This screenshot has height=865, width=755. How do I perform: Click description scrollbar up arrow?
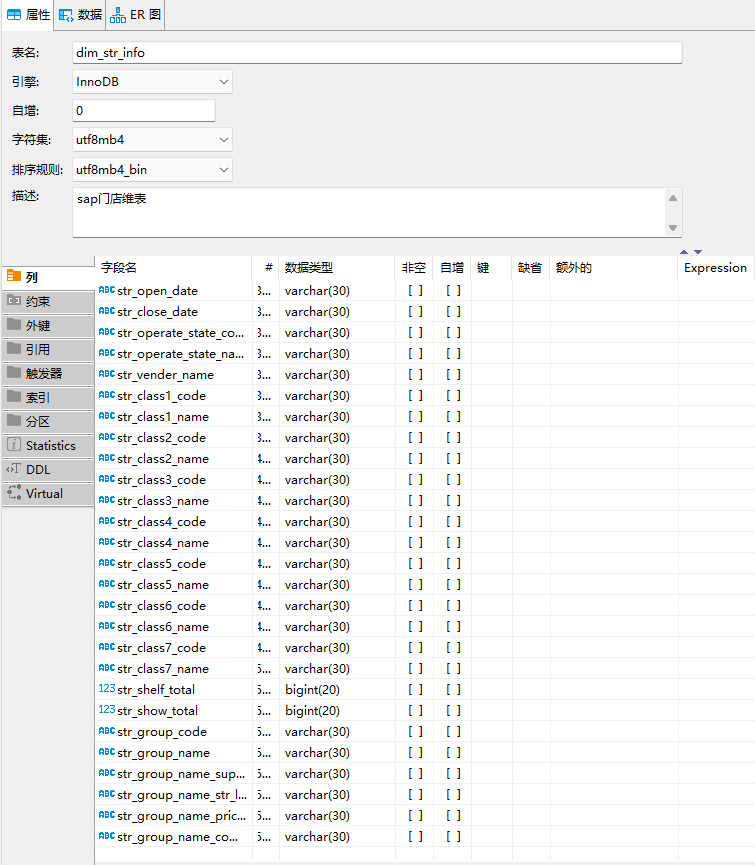[x=673, y=198]
